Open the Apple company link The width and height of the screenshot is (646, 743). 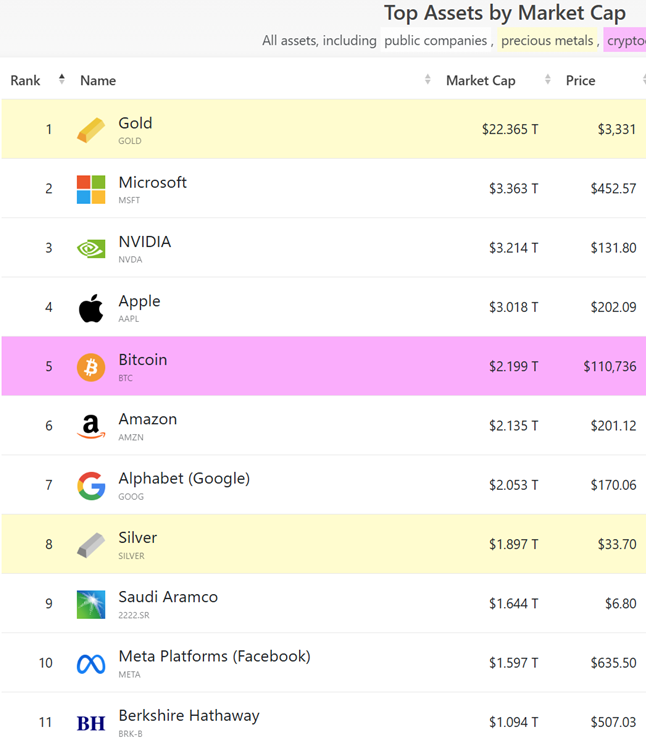coord(139,301)
